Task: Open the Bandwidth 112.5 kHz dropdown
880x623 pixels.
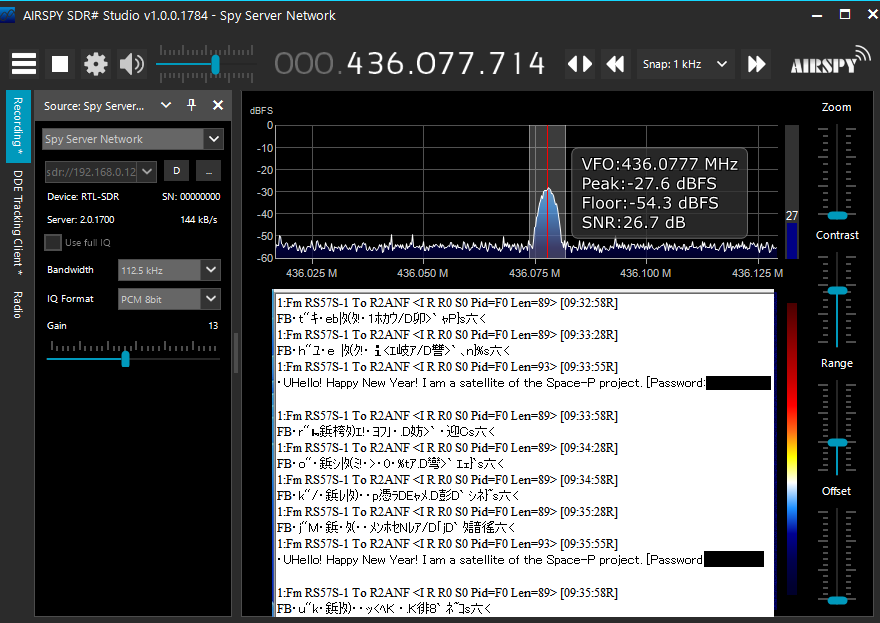Action: (x=169, y=270)
